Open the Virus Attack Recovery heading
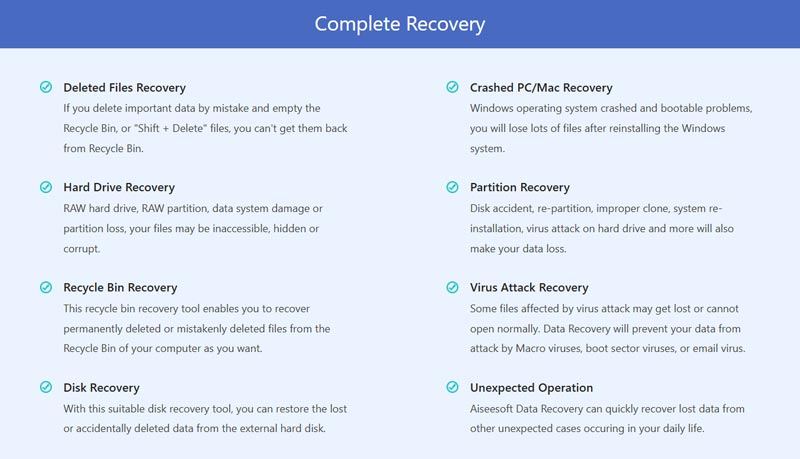This screenshot has width=800, height=459. tap(529, 288)
